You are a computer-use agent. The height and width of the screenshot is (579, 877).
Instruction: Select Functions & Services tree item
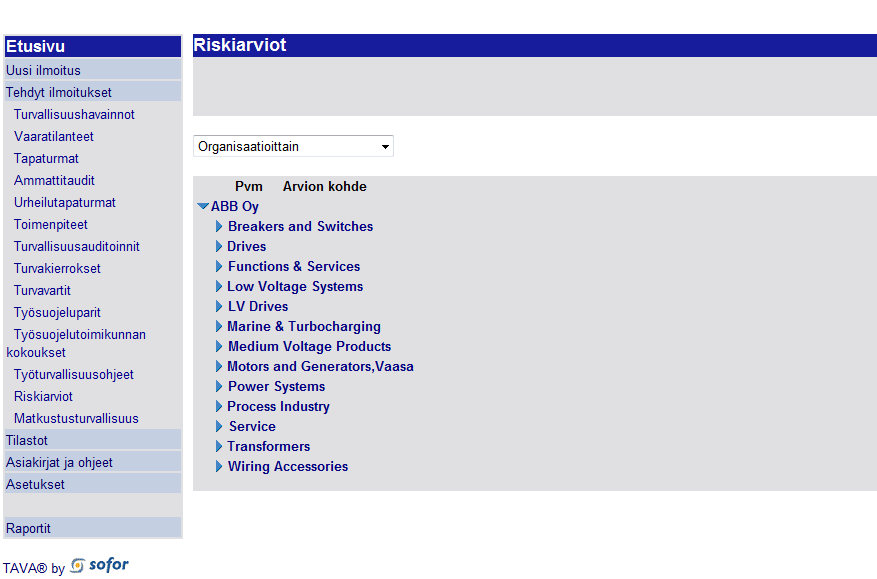(x=294, y=267)
